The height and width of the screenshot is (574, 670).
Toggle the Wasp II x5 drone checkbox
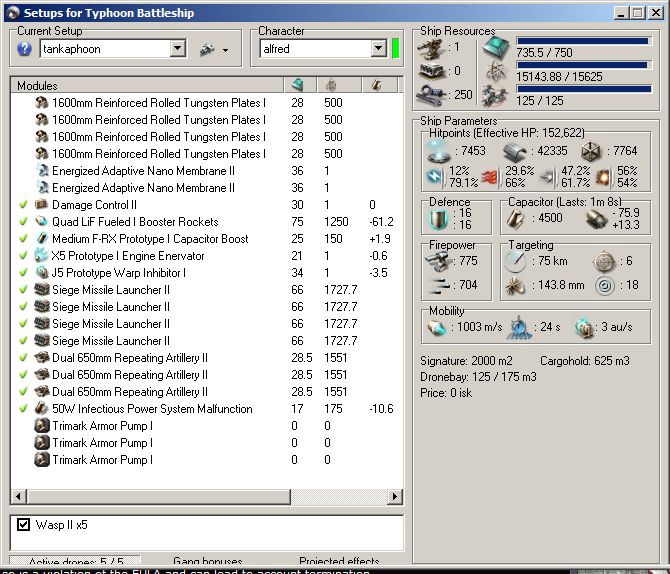click(x=24, y=524)
